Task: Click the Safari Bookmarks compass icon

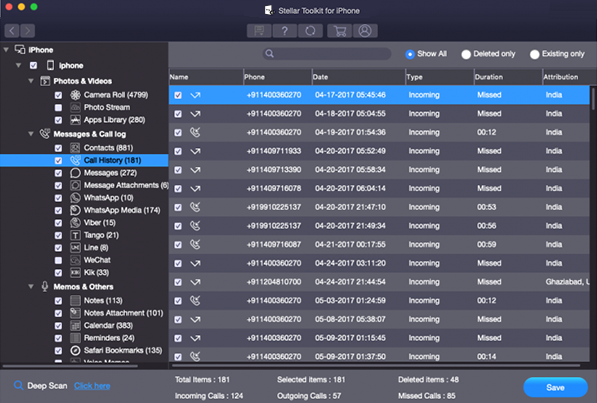Action: [75, 350]
